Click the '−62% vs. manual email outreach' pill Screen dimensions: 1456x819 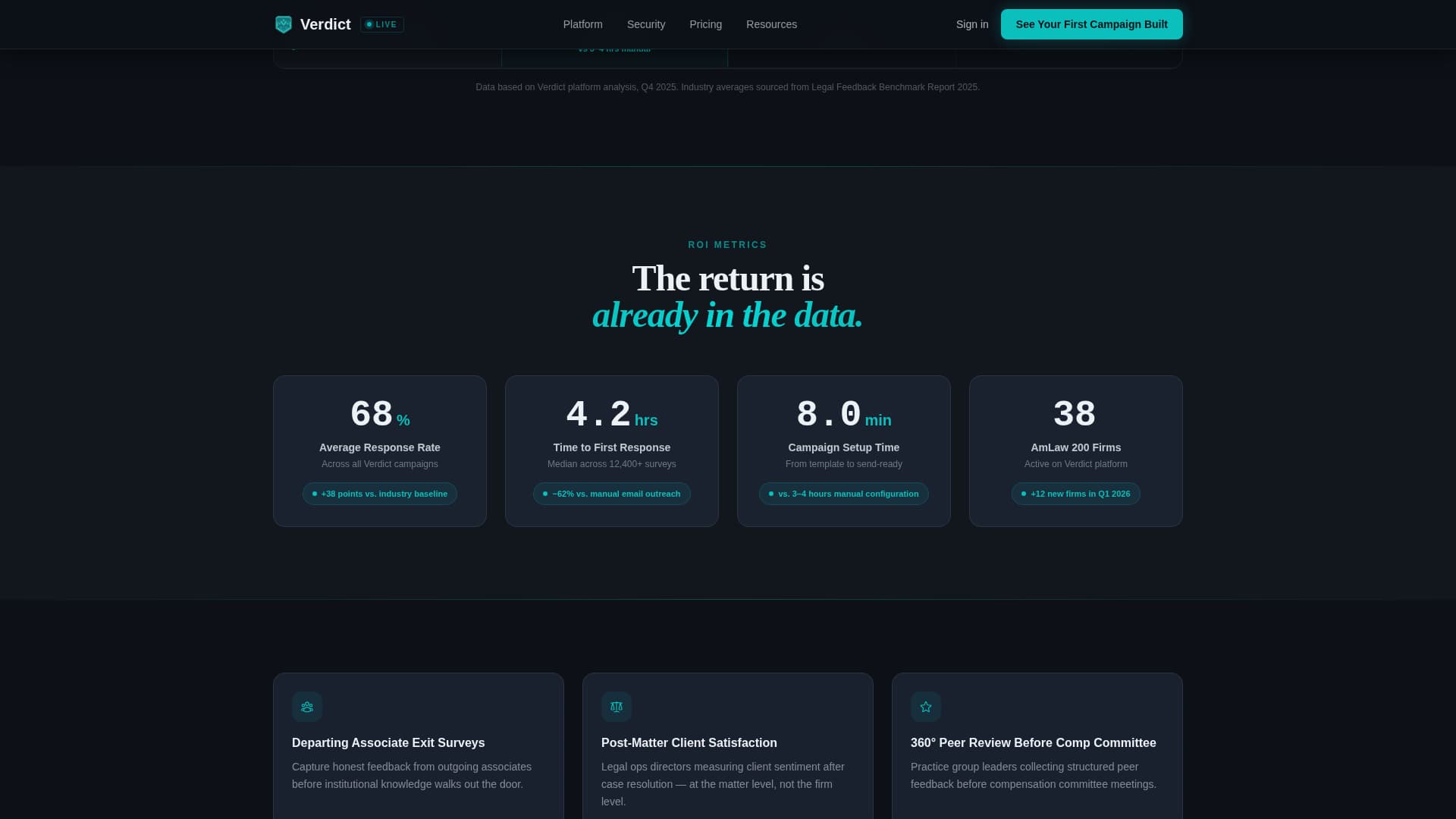point(612,494)
